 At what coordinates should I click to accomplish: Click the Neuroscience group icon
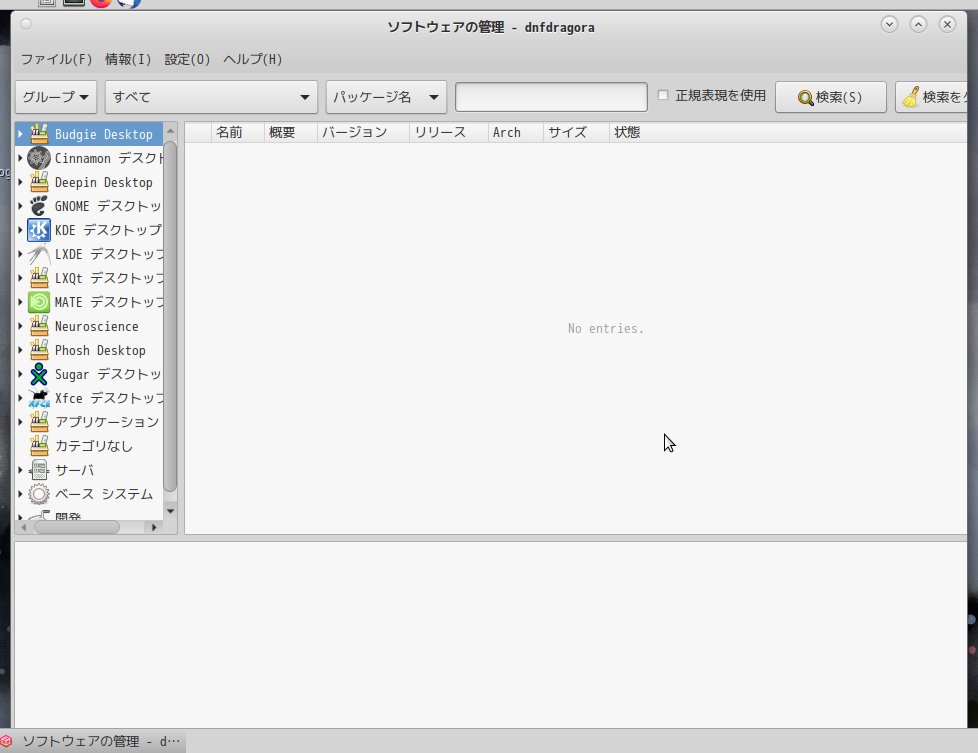click(39, 326)
